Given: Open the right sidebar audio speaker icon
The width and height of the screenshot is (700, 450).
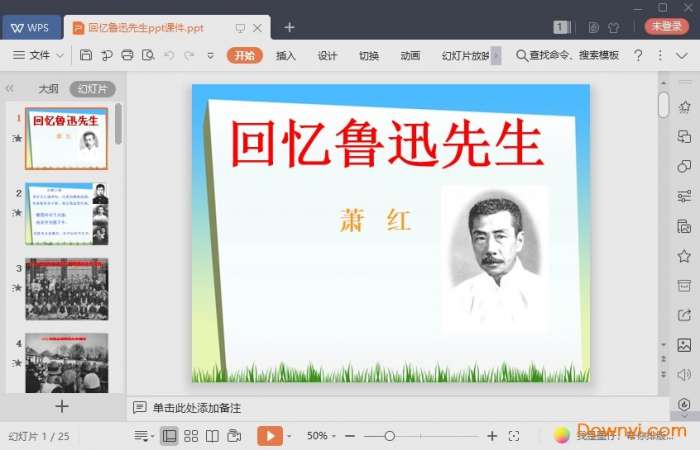Looking at the screenshot, I should [x=684, y=375].
